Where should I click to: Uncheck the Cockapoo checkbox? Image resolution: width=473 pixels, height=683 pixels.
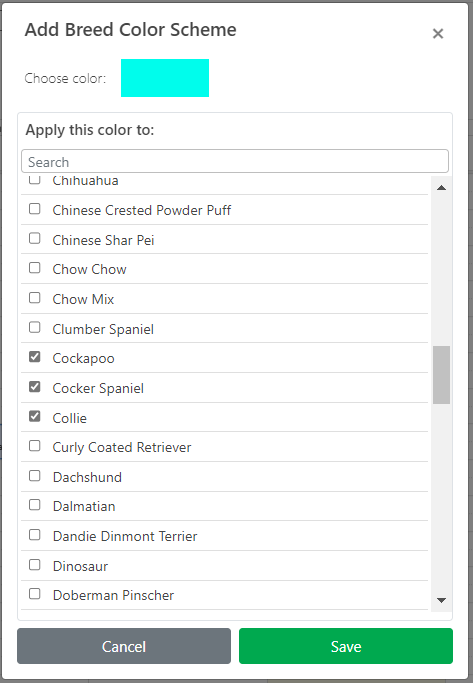point(34,357)
